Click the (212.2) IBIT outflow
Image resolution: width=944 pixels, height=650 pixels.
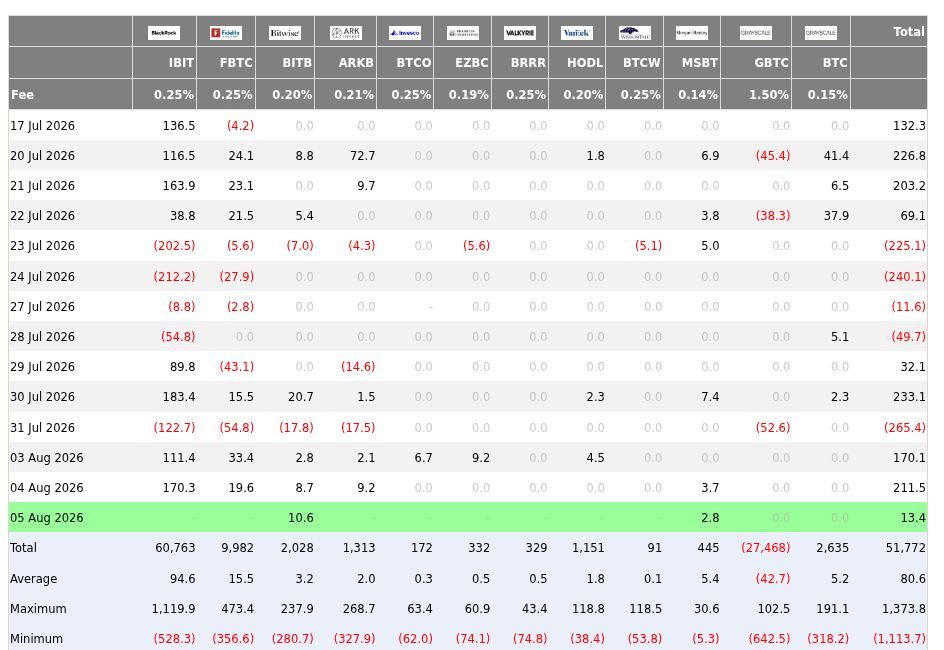[175, 277]
